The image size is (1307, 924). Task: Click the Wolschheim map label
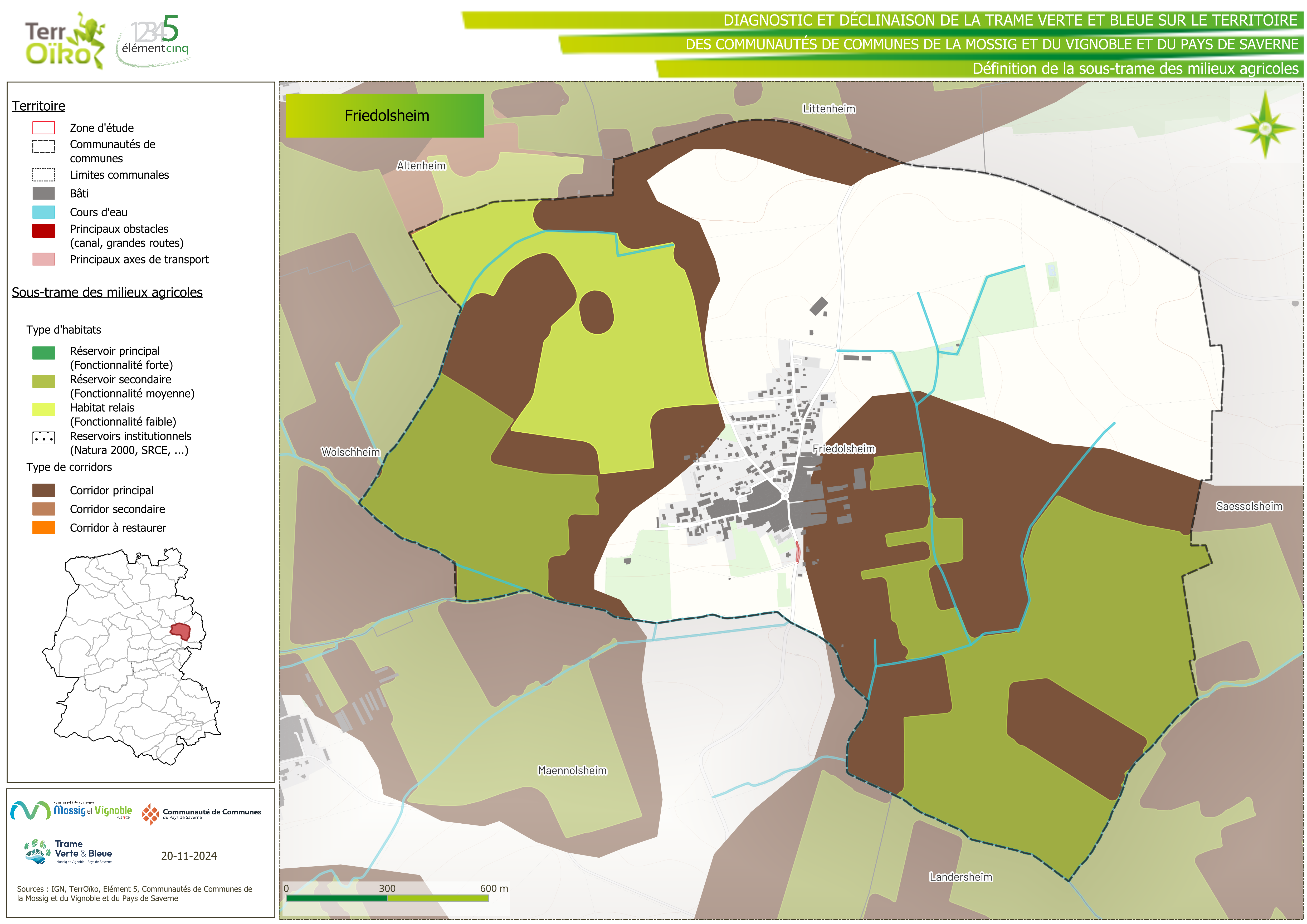tap(350, 452)
